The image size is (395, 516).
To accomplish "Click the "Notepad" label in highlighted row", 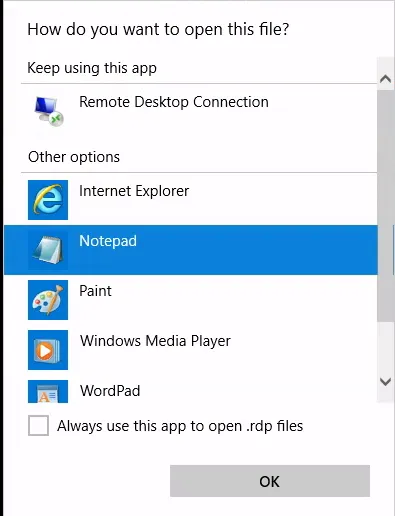I will (x=108, y=241).
